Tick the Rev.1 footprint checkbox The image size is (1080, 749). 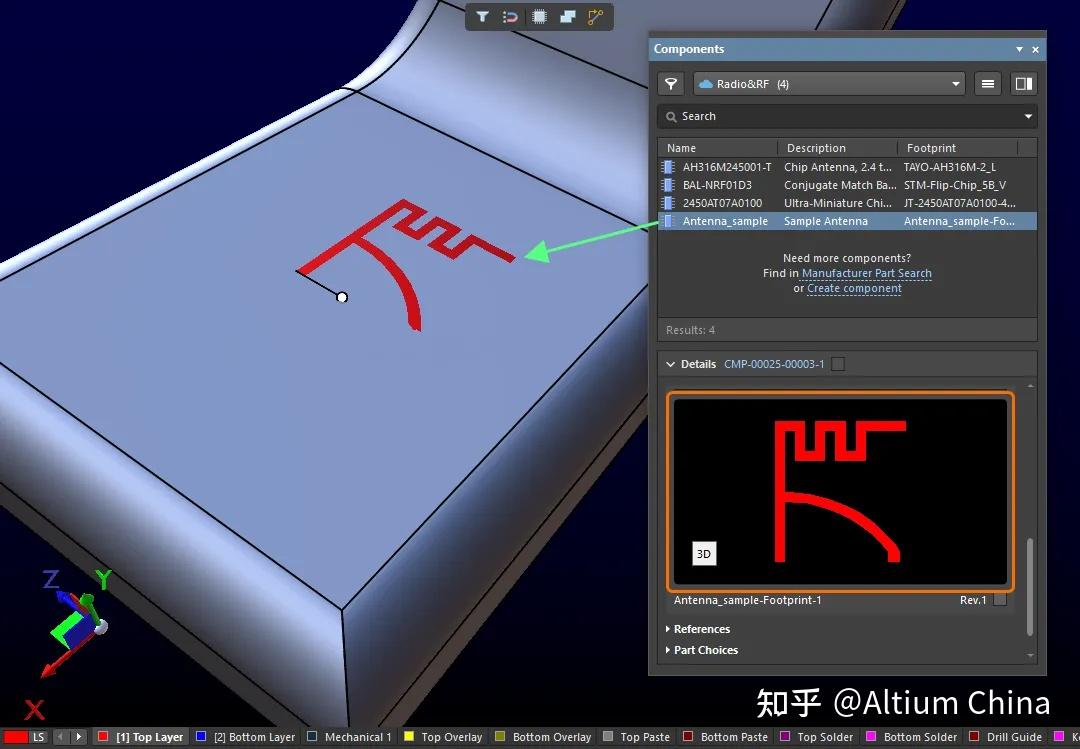1000,600
